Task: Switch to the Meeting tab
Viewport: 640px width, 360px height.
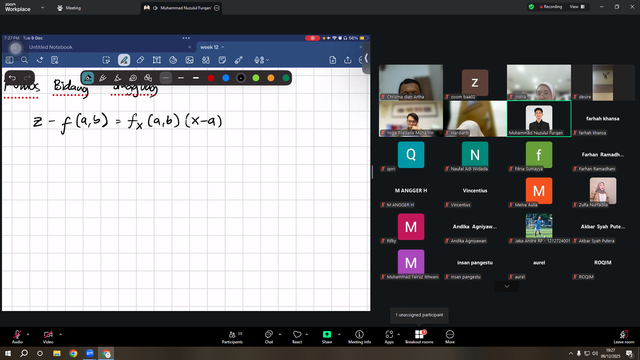Action: (x=69, y=8)
